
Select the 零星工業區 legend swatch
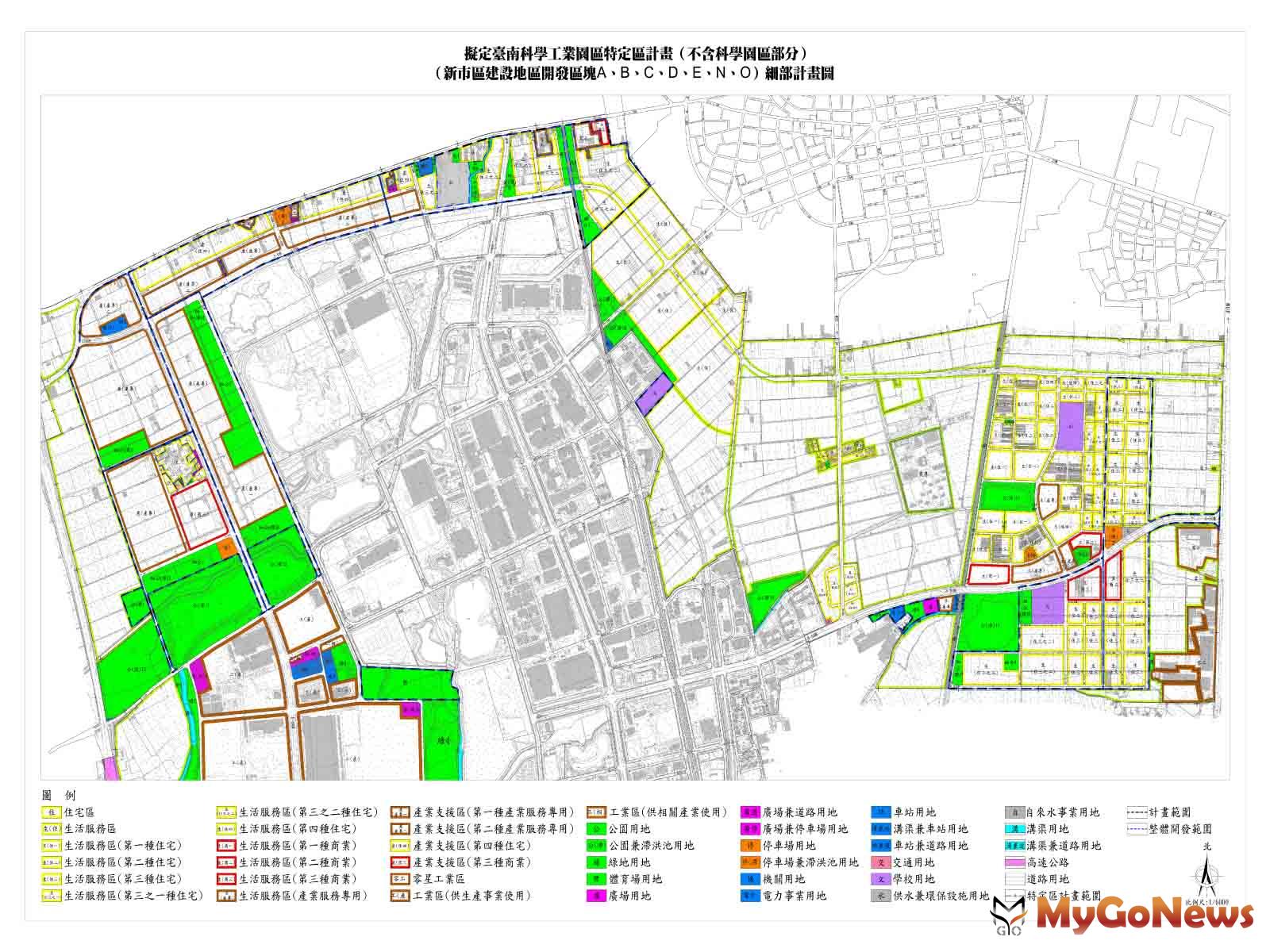[400, 879]
